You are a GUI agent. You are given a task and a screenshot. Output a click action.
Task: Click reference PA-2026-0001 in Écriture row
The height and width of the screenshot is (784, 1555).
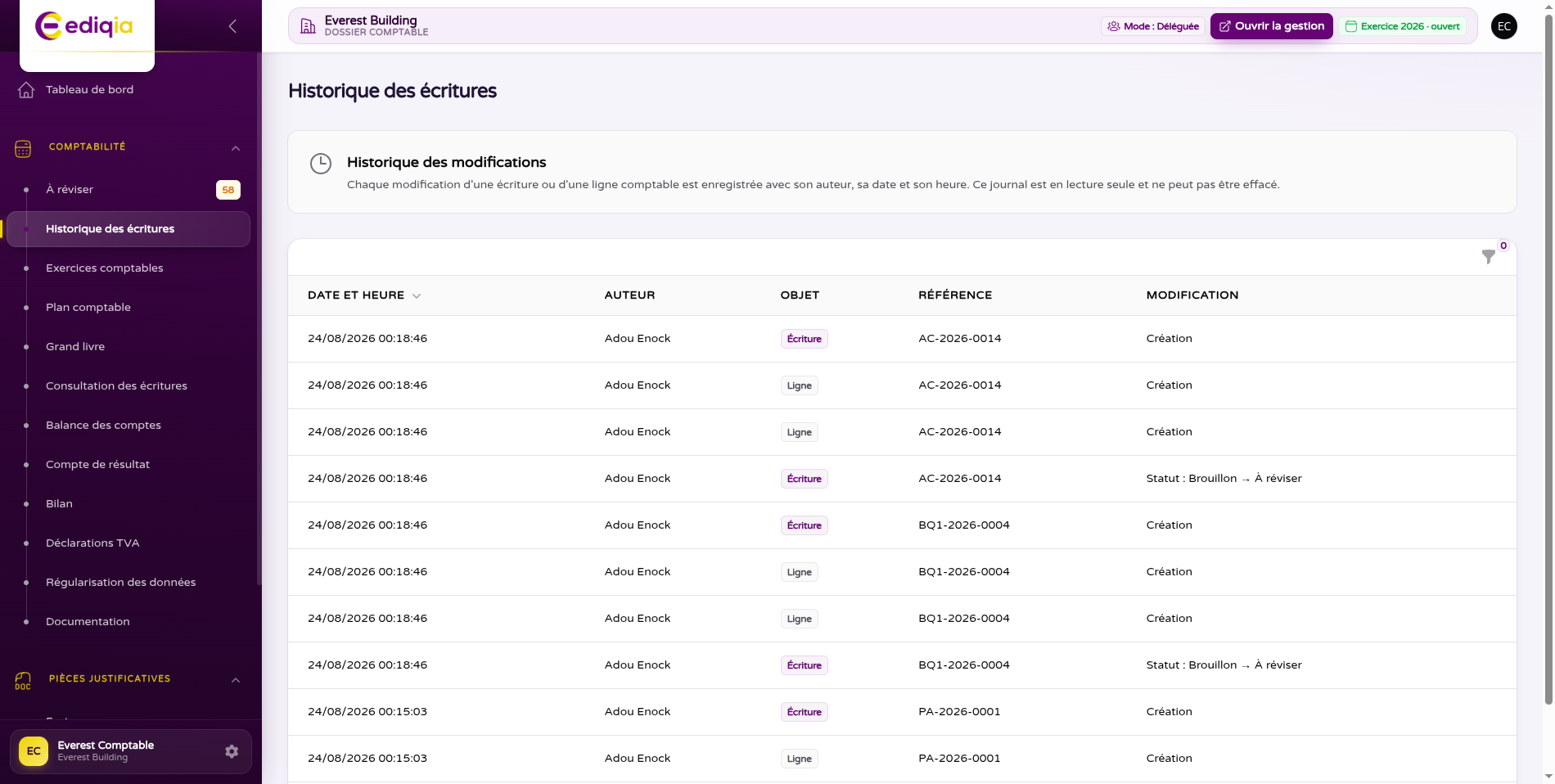click(959, 712)
